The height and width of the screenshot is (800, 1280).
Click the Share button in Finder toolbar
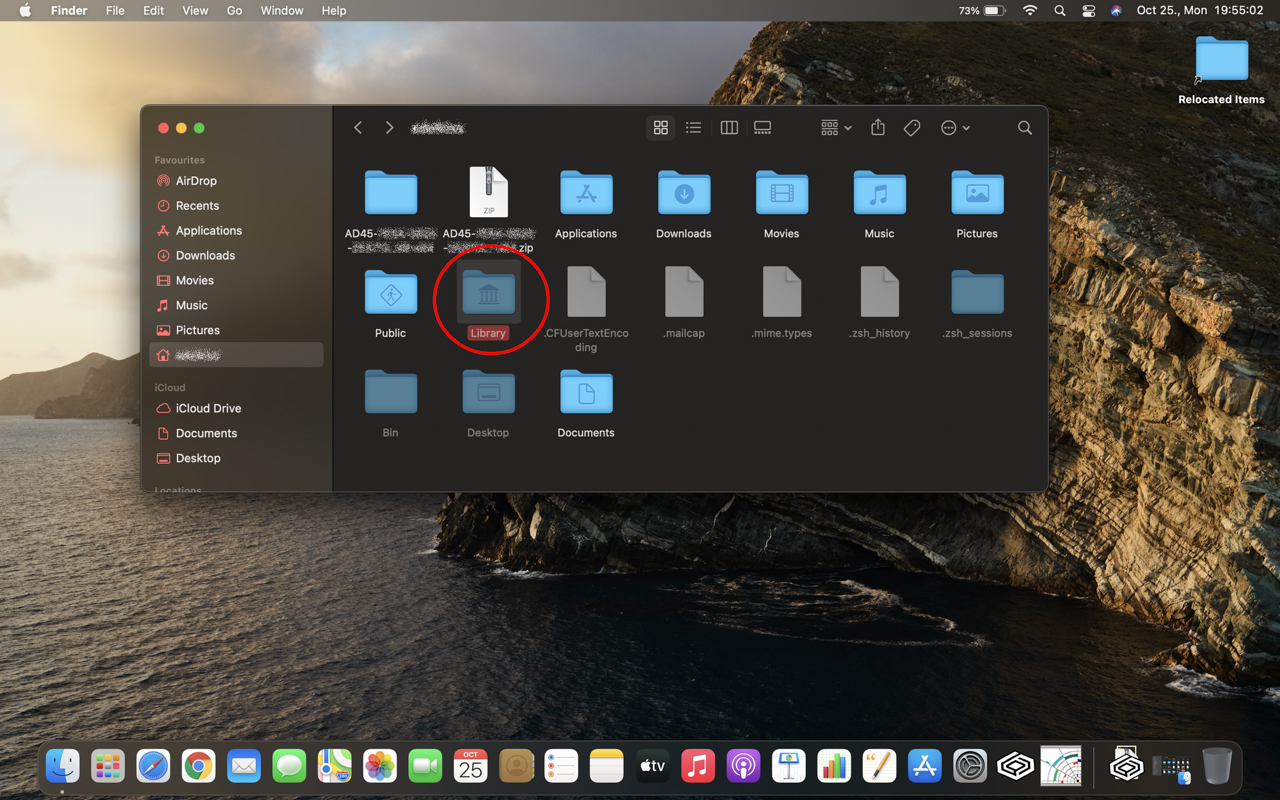878,128
